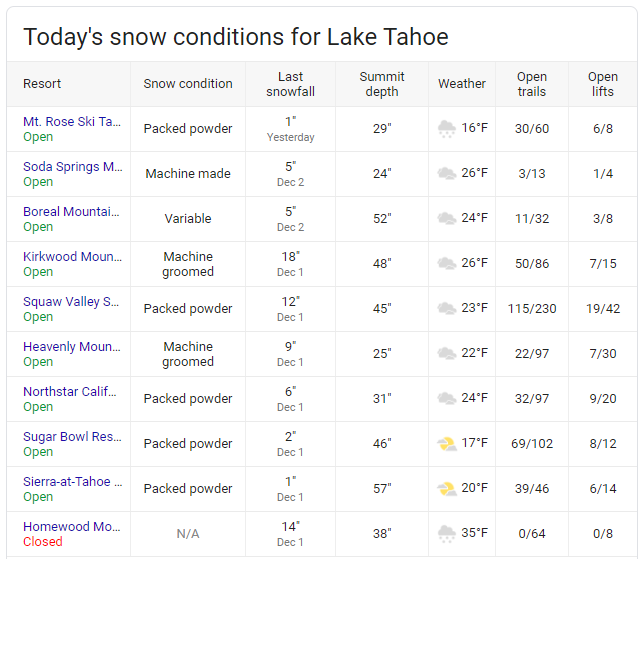Click the Open lifts column header
The image size is (642, 651).
tap(603, 84)
